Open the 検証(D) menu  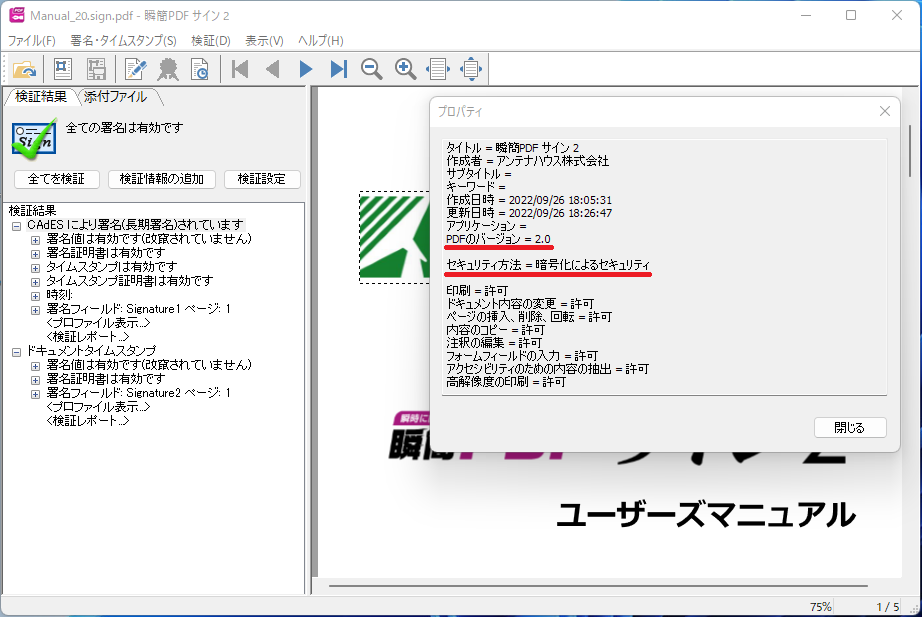(211, 41)
